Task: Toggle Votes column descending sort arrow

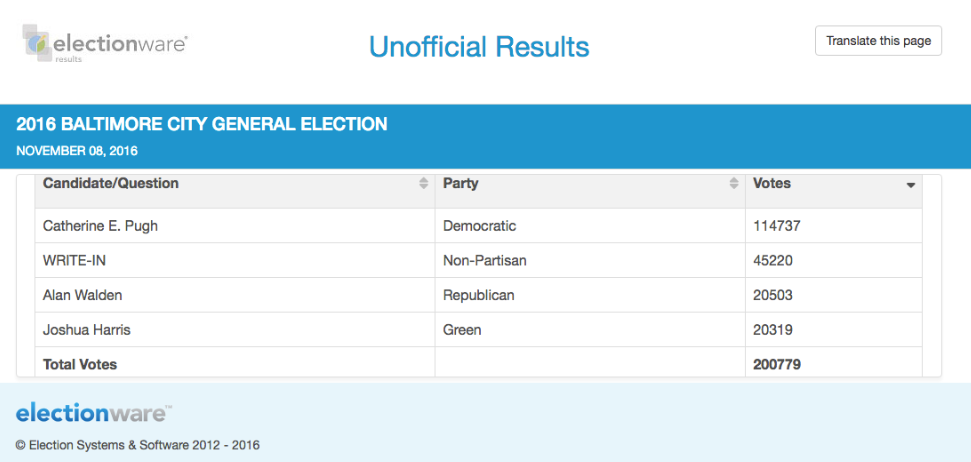Action: (910, 186)
